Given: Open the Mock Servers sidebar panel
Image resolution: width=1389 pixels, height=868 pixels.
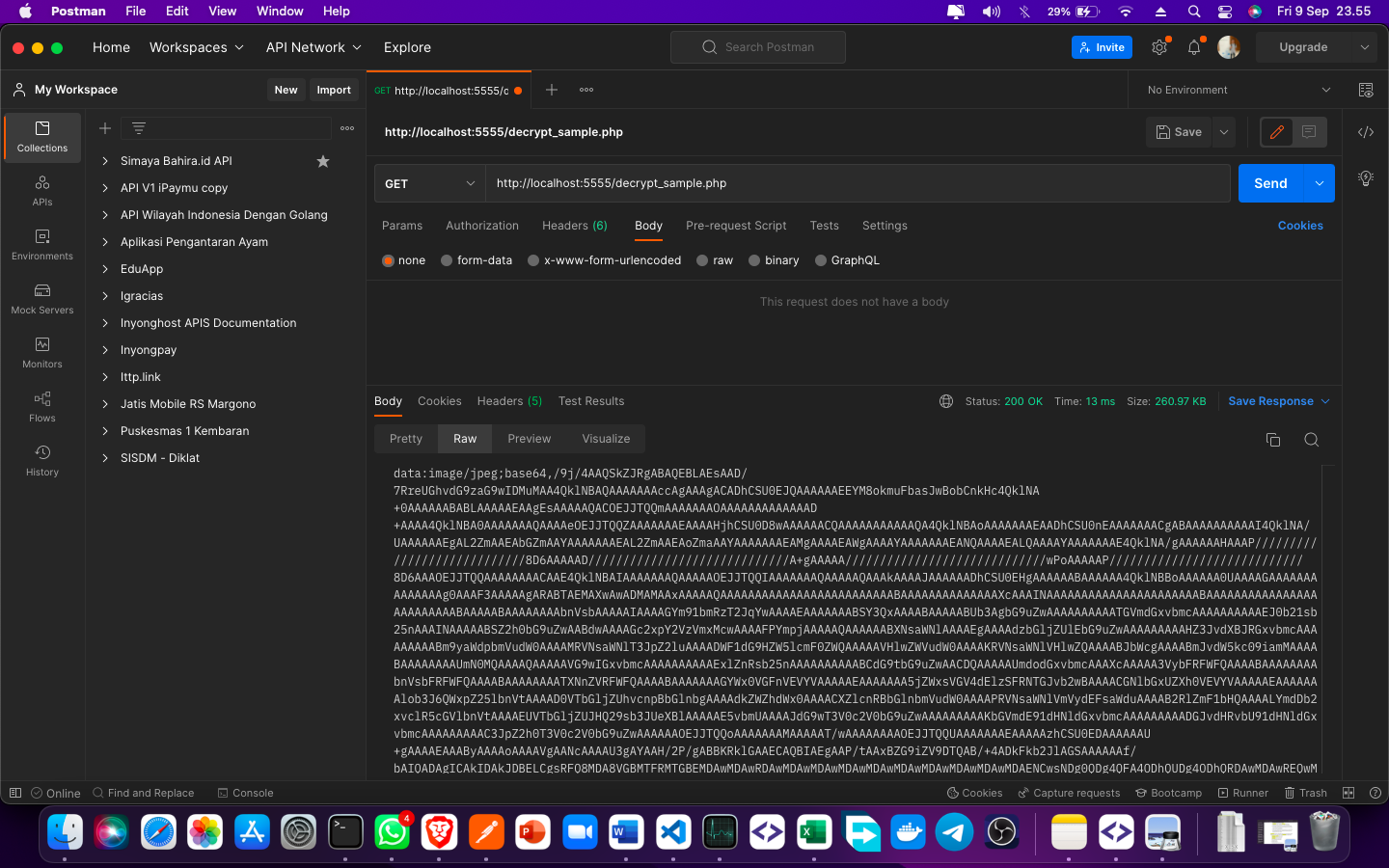Looking at the screenshot, I should point(42,298).
